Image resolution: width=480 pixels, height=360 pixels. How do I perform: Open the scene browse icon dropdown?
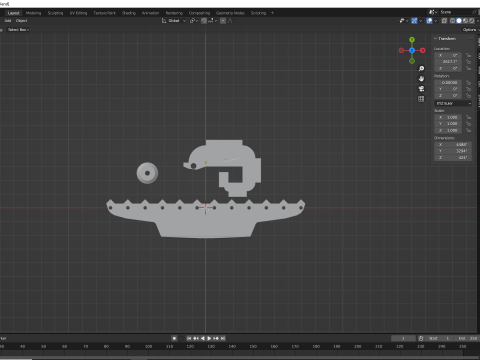pyautogui.click(x=433, y=12)
